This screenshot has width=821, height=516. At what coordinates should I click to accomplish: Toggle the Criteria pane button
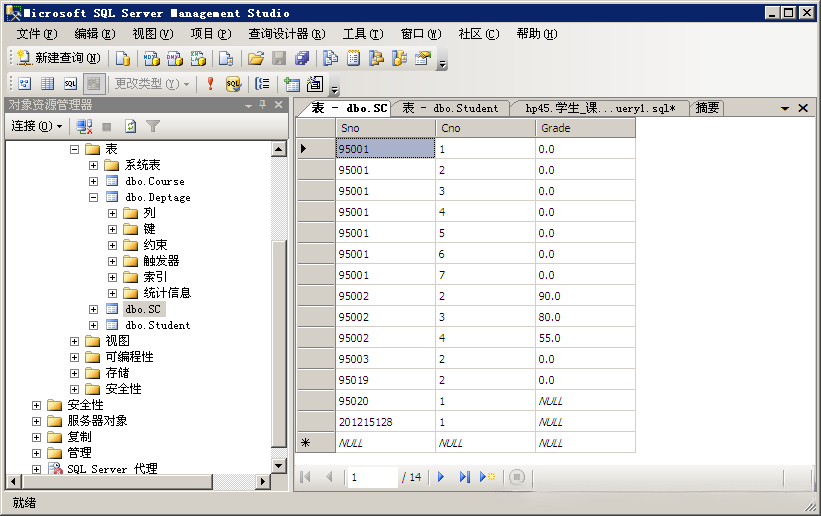click(47, 84)
